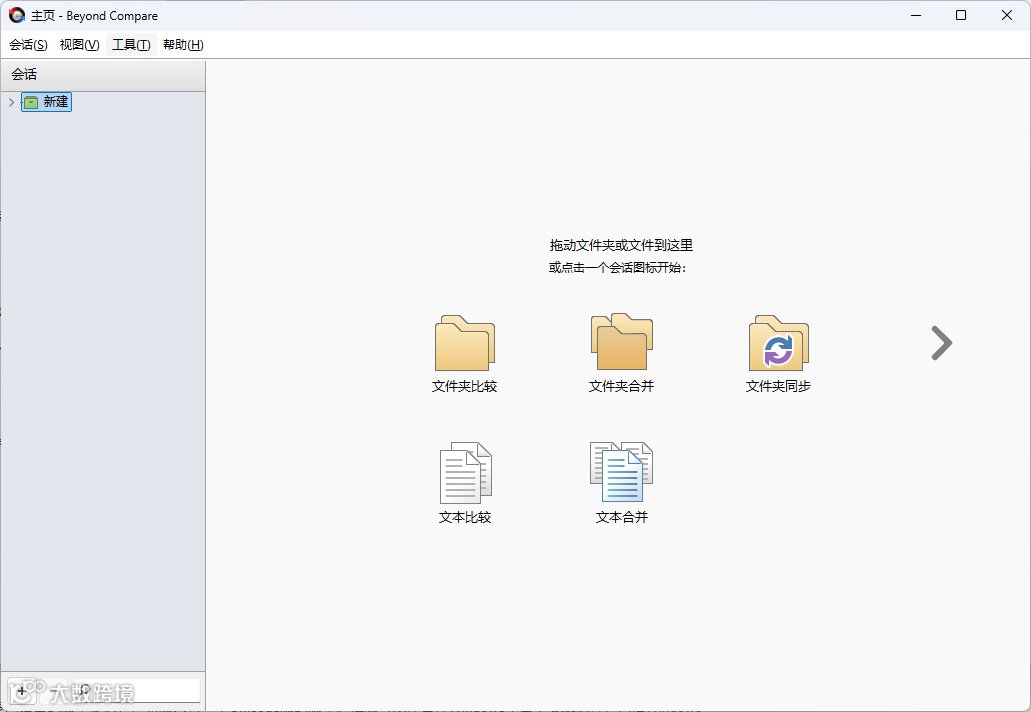
Task: Open the 文件夹比较 folder compare session
Action: click(x=464, y=354)
